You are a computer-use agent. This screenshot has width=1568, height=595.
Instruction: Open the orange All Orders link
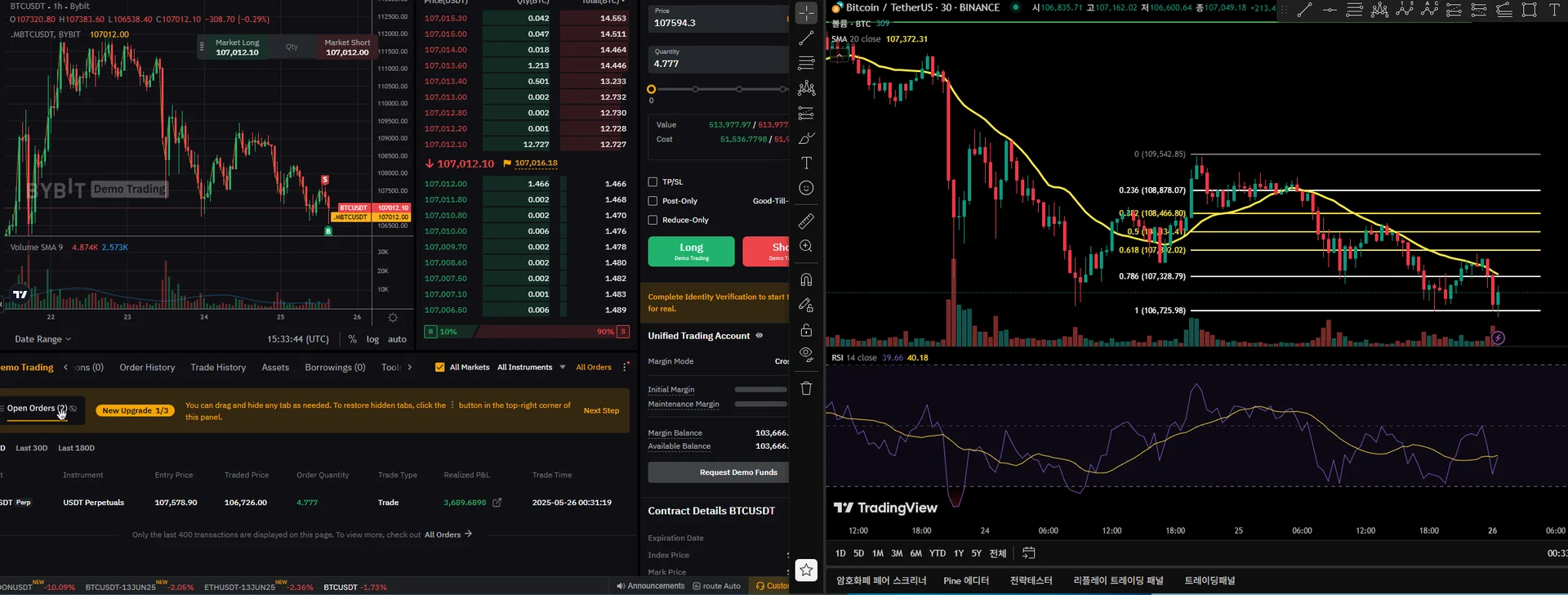point(594,368)
